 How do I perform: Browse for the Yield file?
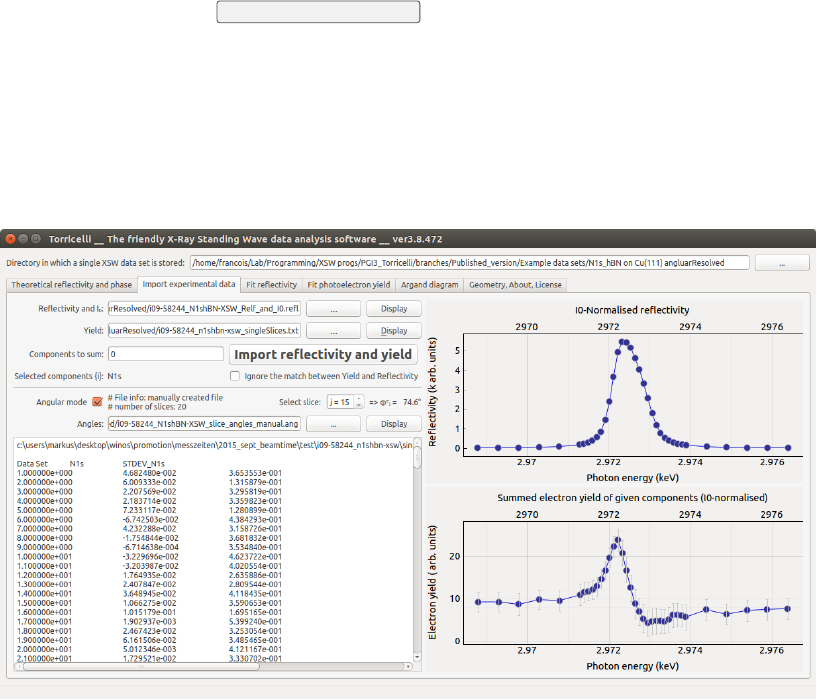(x=333, y=330)
